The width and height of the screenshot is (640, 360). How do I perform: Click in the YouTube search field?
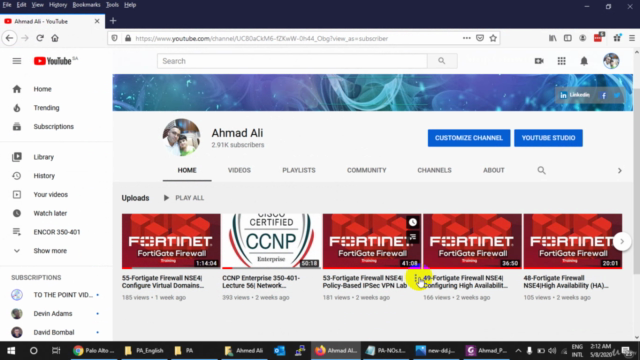(292, 61)
